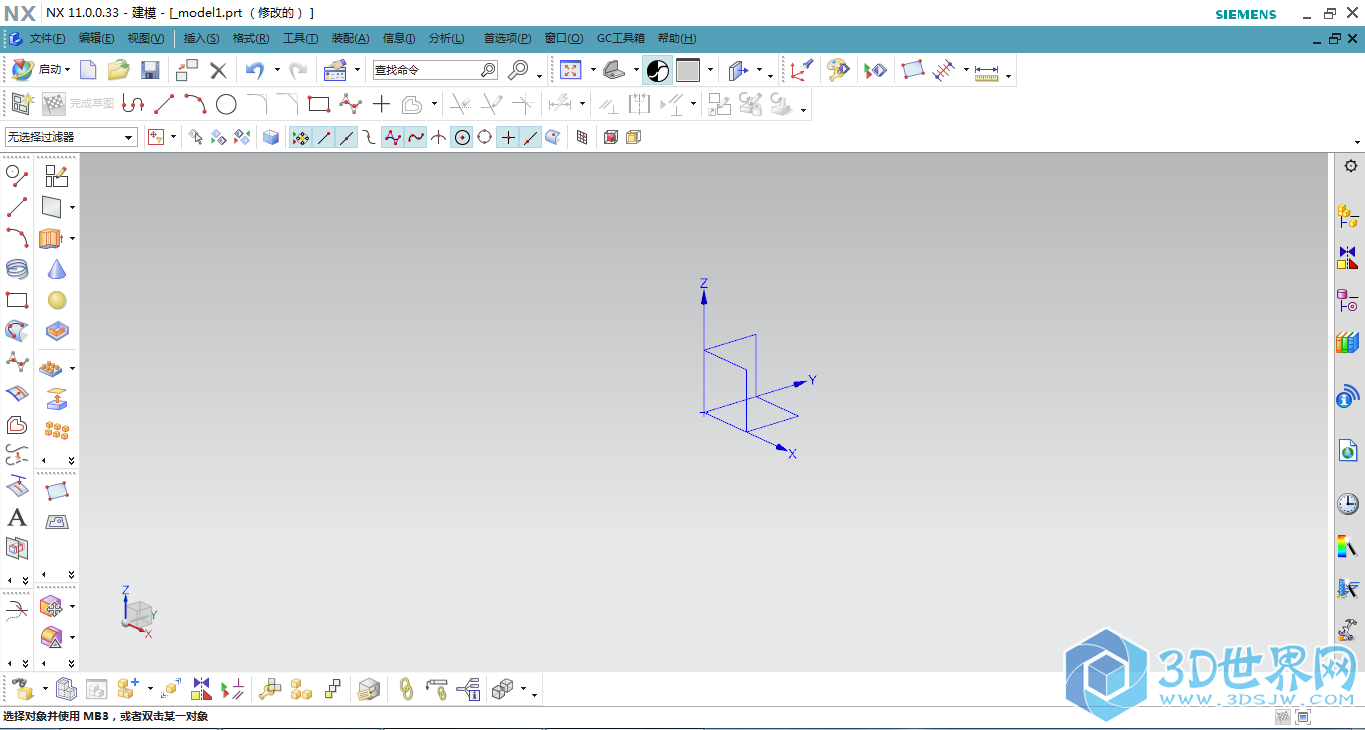Click the Mirror Assembly icon in the bottom toolbar
Image resolution: width=1365 pixels, height=730 pixels.
[x=202, y=688]
